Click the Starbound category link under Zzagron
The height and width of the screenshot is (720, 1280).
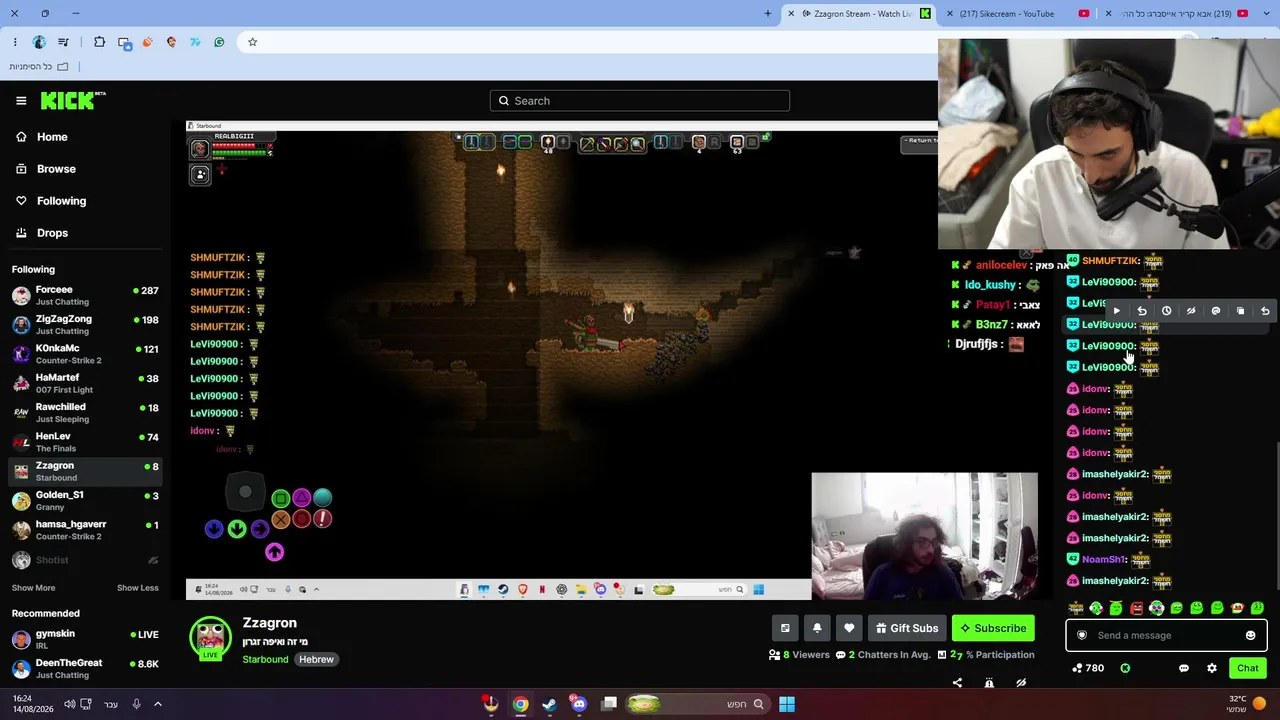(x=265, y=659)
